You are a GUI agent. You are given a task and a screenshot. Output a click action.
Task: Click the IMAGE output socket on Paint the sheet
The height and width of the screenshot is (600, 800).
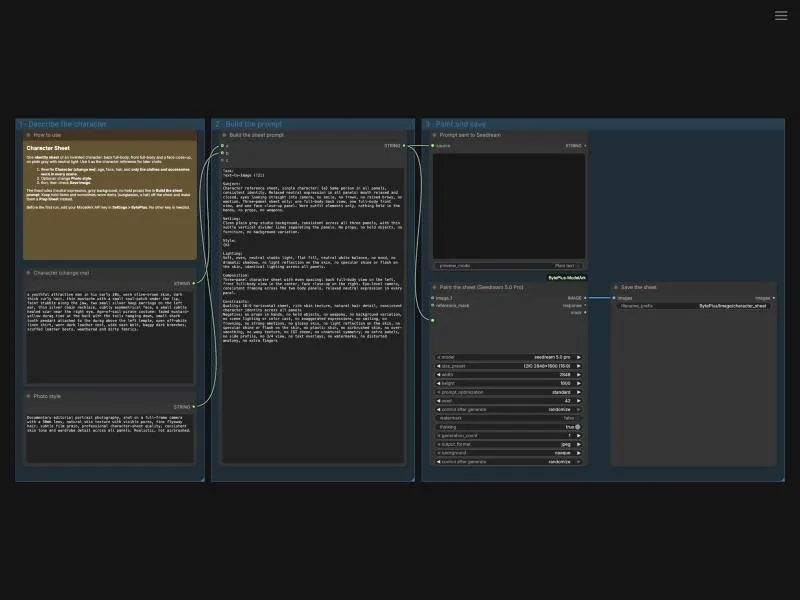click(x=585, y=298)
